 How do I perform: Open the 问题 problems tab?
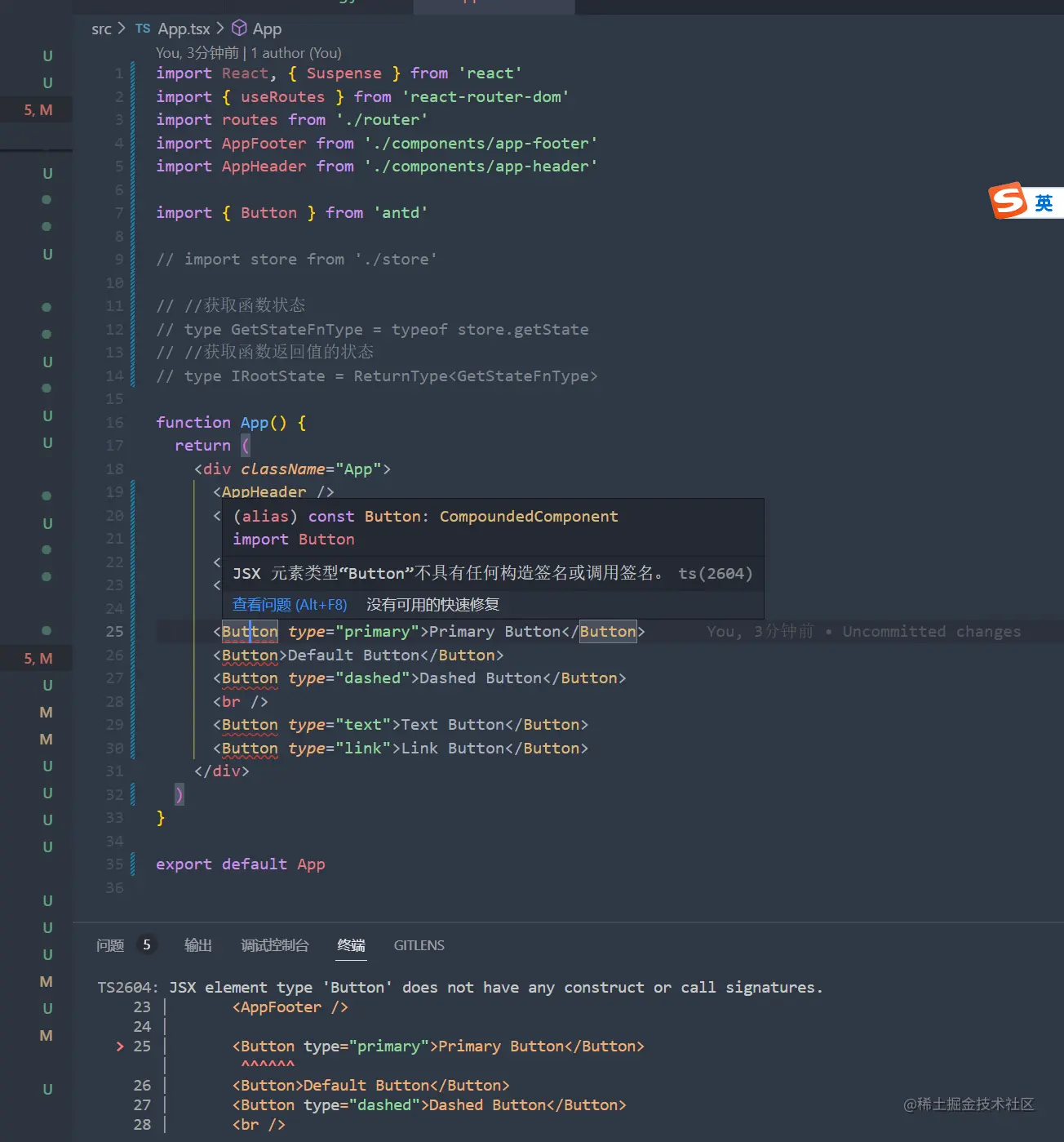click(x=110, y=945)
